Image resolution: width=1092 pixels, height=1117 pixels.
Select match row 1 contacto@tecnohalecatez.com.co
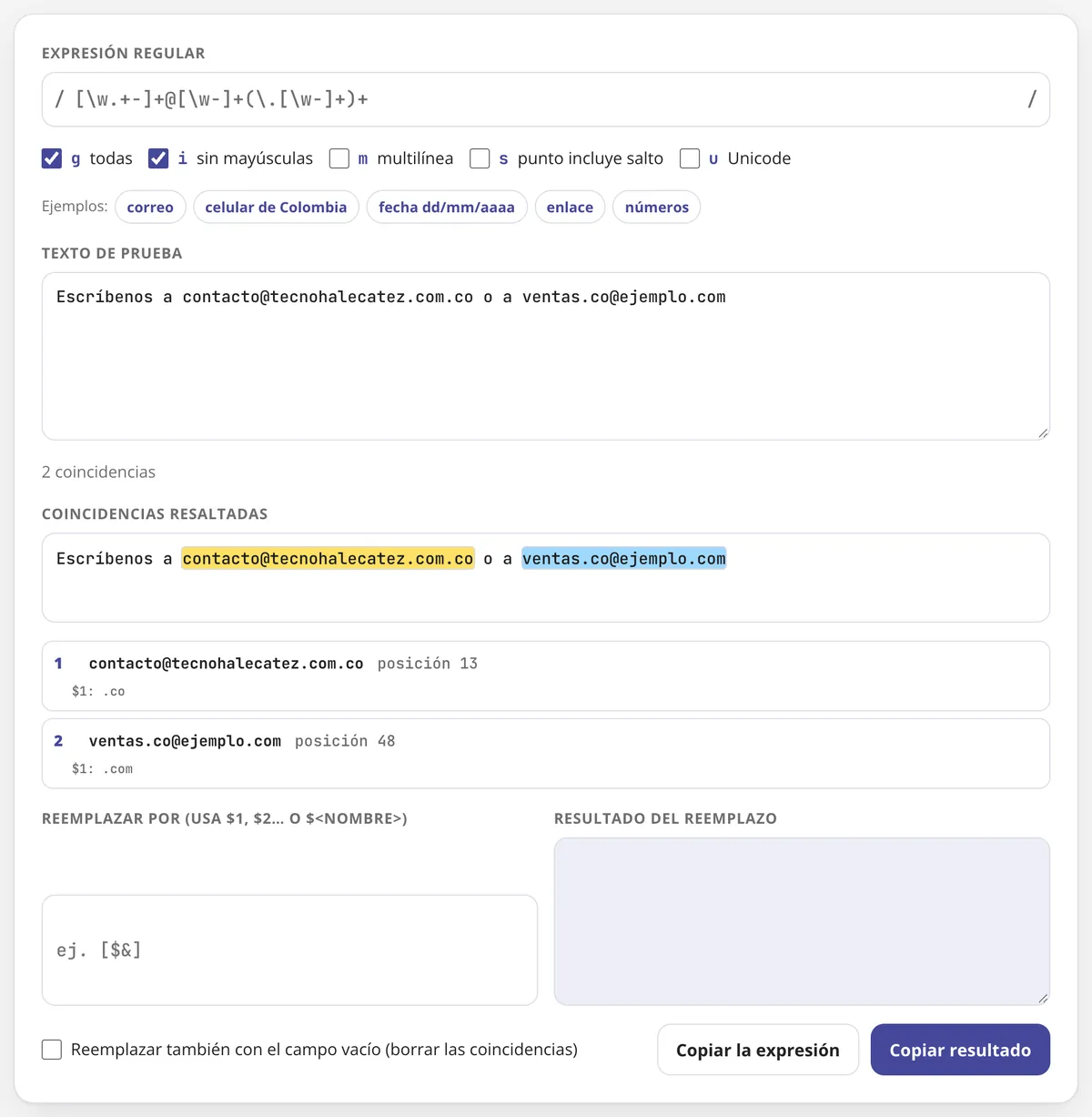(x=546, y=675)
